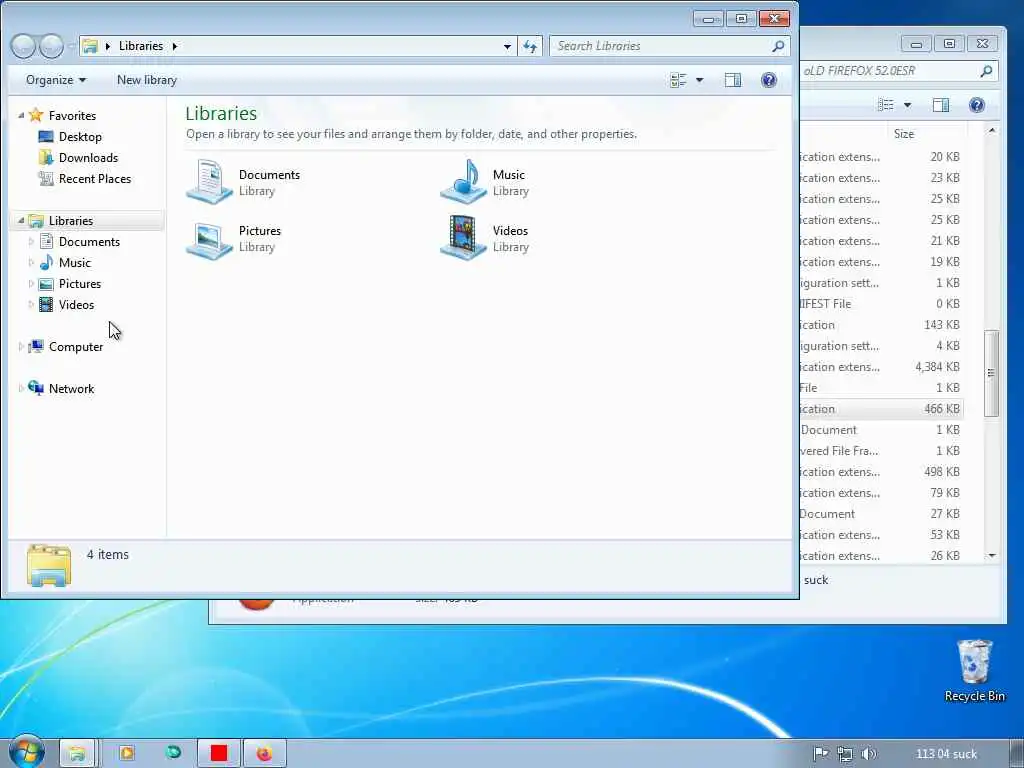This screenshot has width=1024, height=768.
Task: Open the recent pages dropdown by nav buttons
Action: (71, 46)
